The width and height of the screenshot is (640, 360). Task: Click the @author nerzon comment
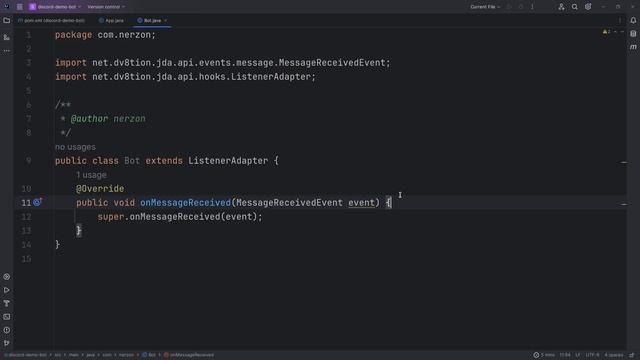coord(108,119)
